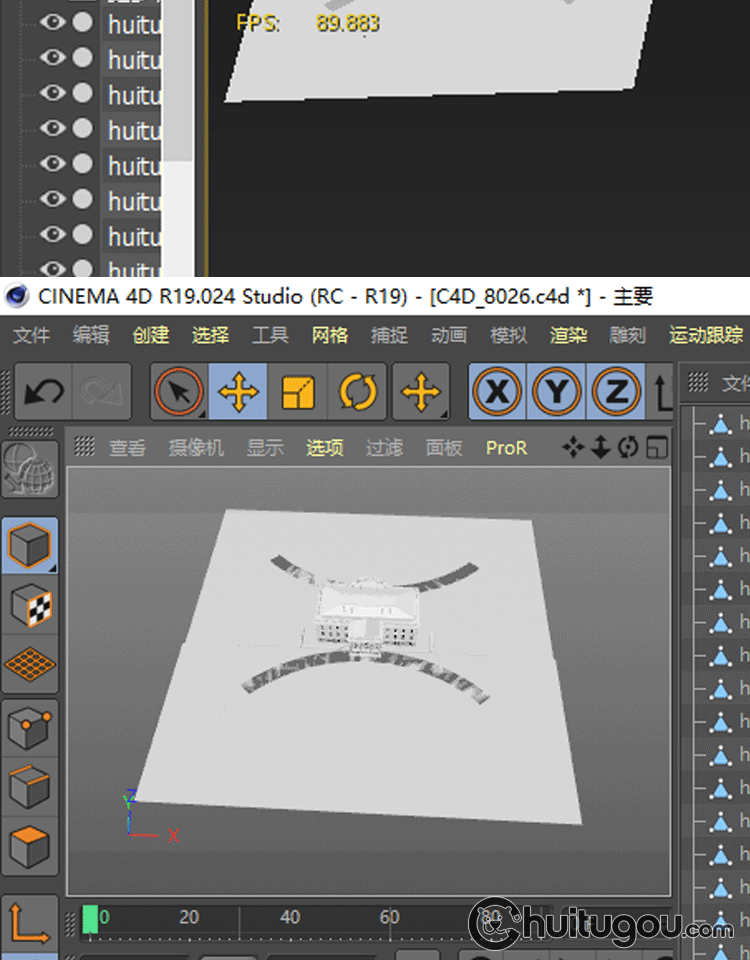Select the Rotate tool
The height and width of the screenshot is (960, 750).
[357, 391]
